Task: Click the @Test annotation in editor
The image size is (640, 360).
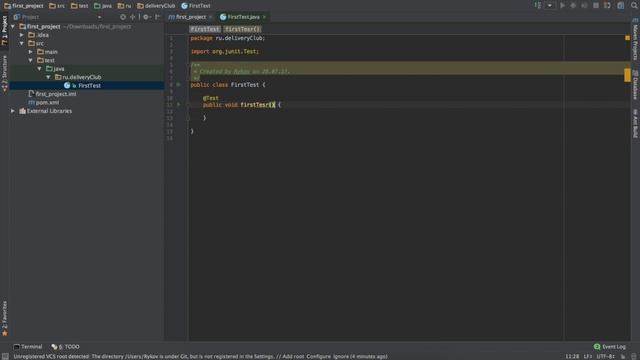Action: click(x=211, y=98)
